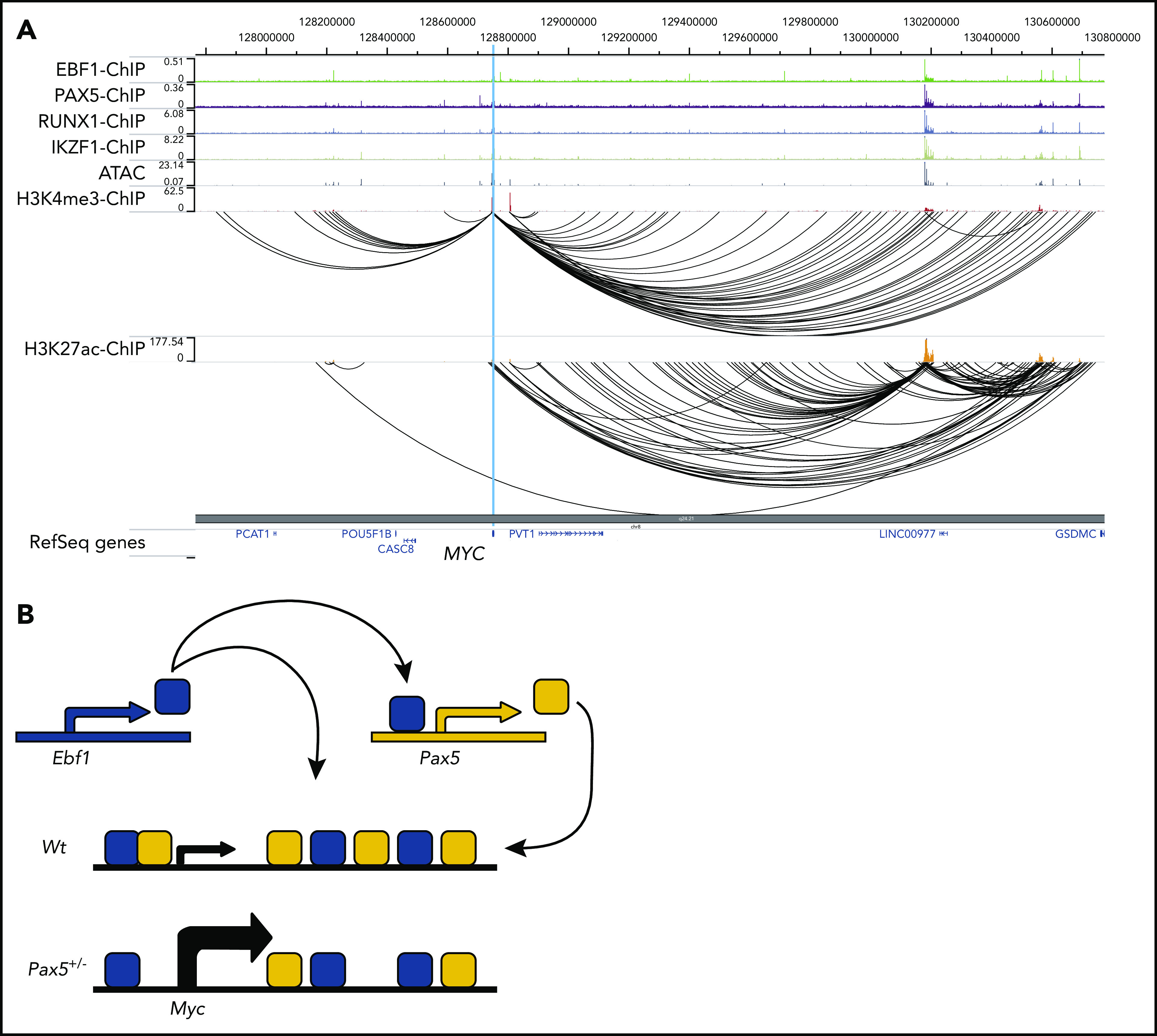The width and height of the screenshot is (1157, 1036).
Task: Click the grey chr8 q24.21 ideogram bar
Action: [650, 518]
